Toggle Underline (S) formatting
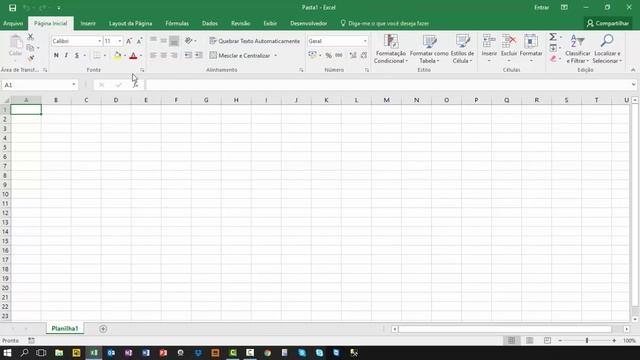 pos(76,55)
